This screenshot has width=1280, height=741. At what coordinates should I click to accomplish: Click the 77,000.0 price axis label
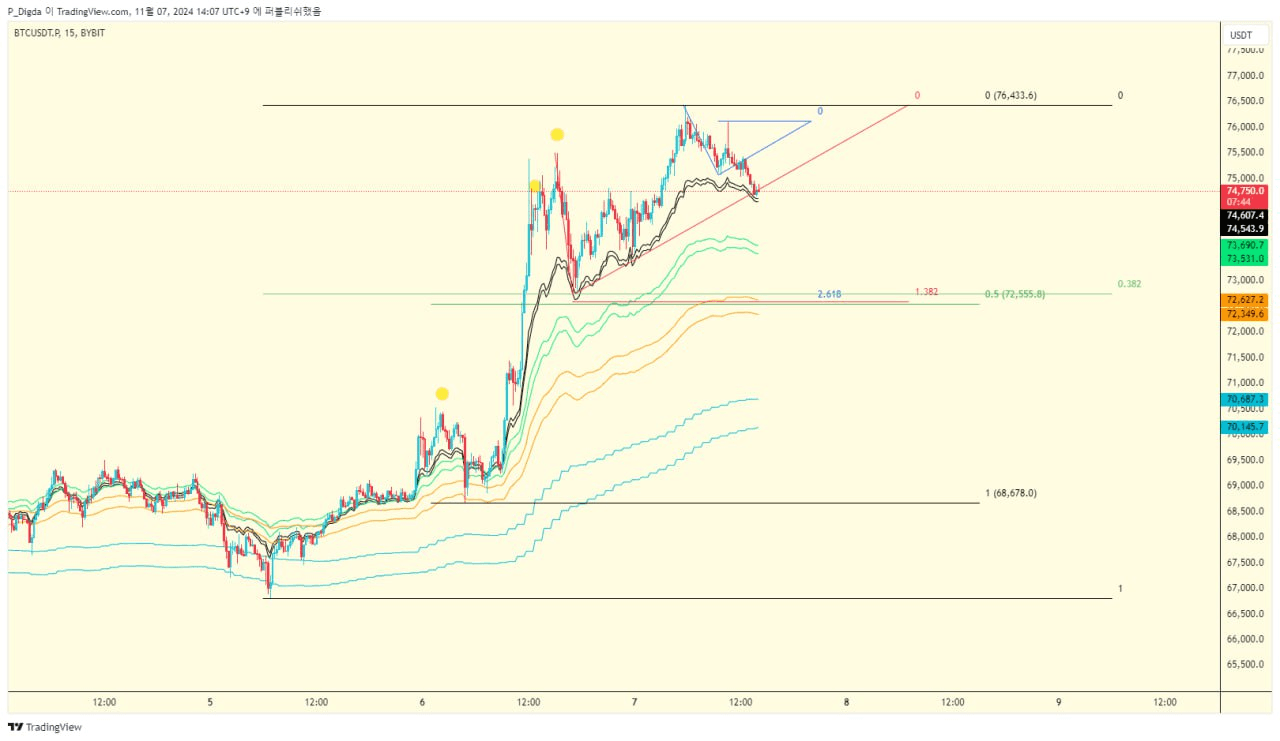(1244, 76)
